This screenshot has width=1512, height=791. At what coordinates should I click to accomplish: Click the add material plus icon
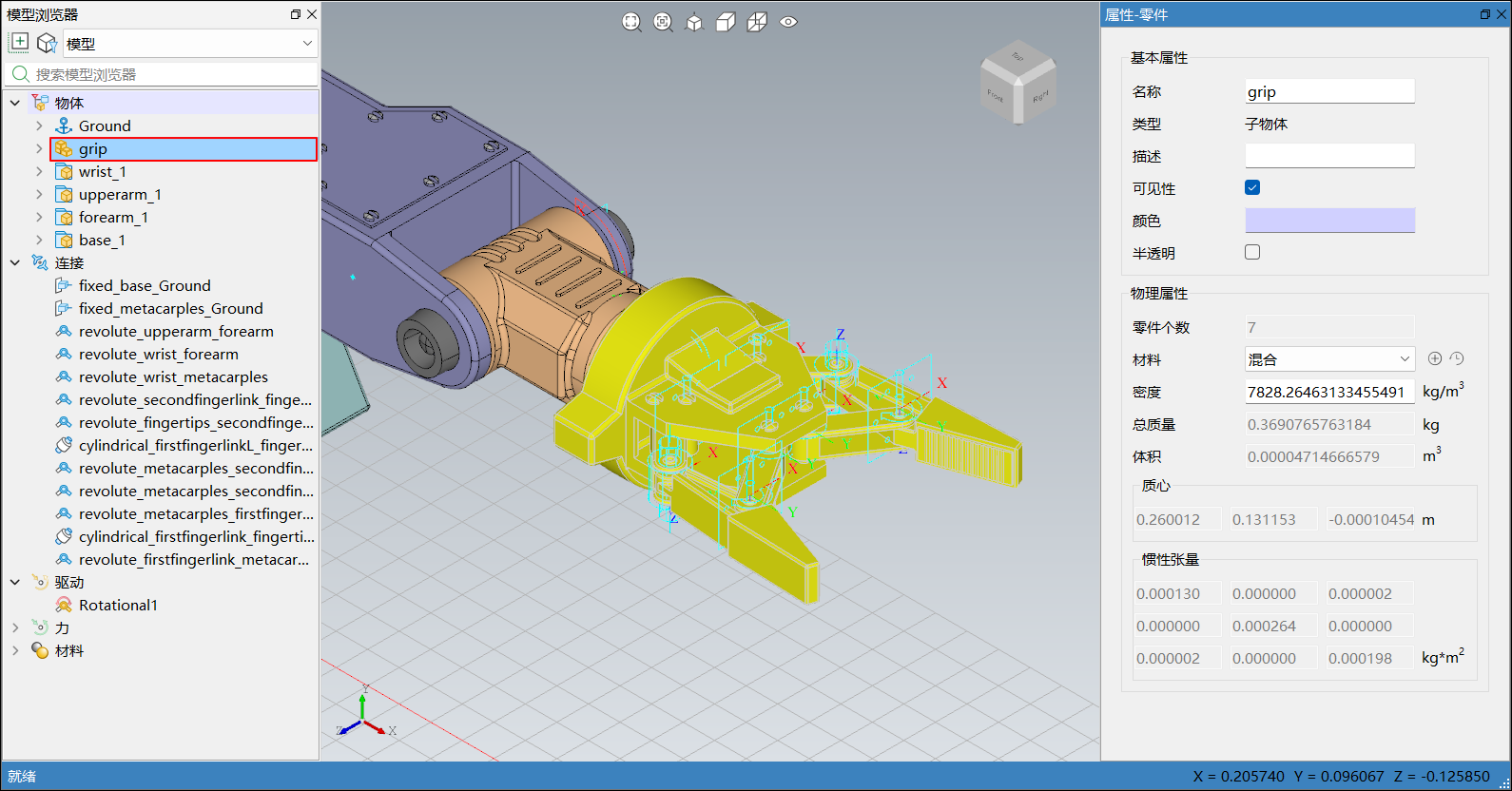click(1435, 358)
